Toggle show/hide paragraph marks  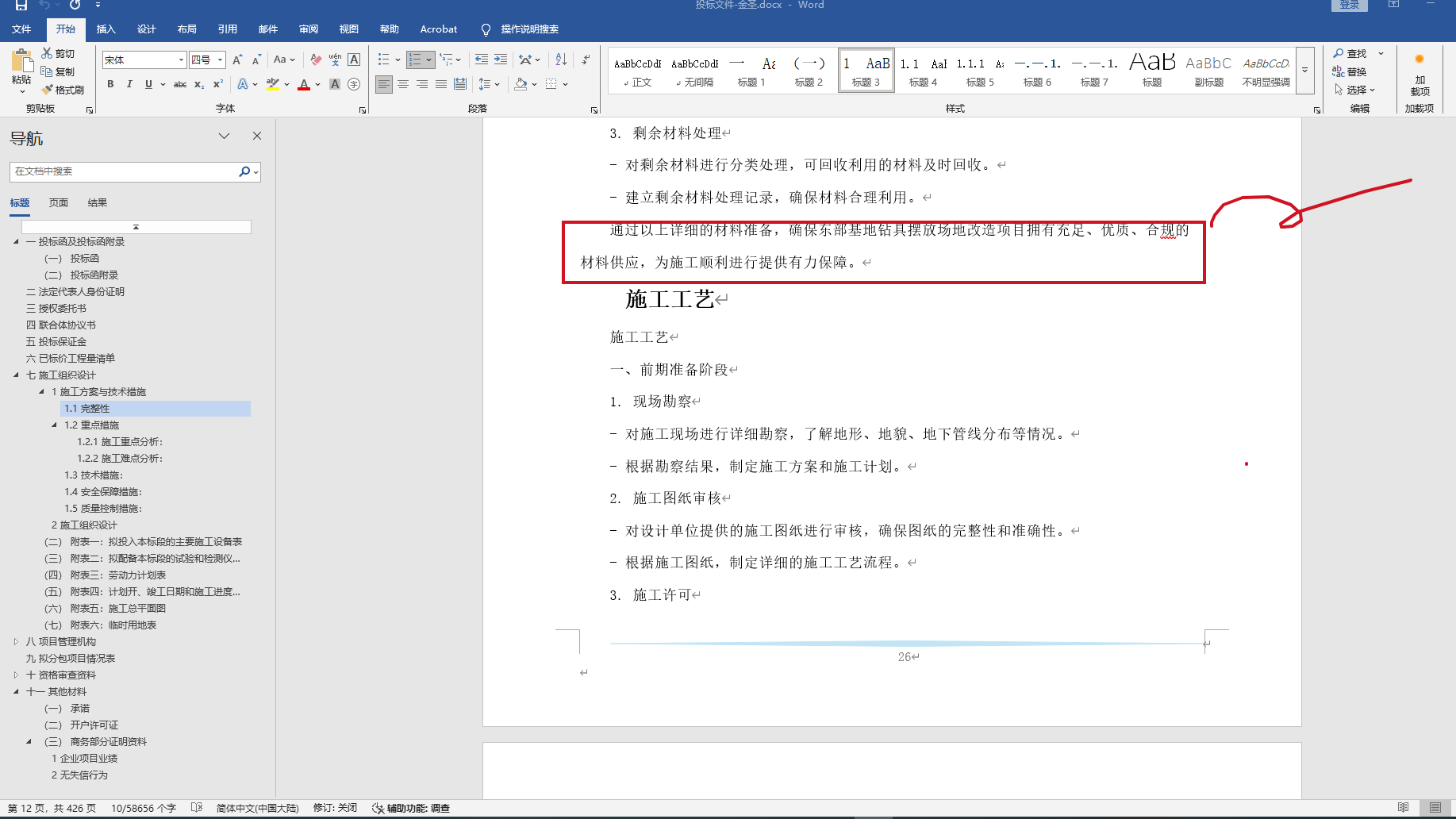(586, 60)
